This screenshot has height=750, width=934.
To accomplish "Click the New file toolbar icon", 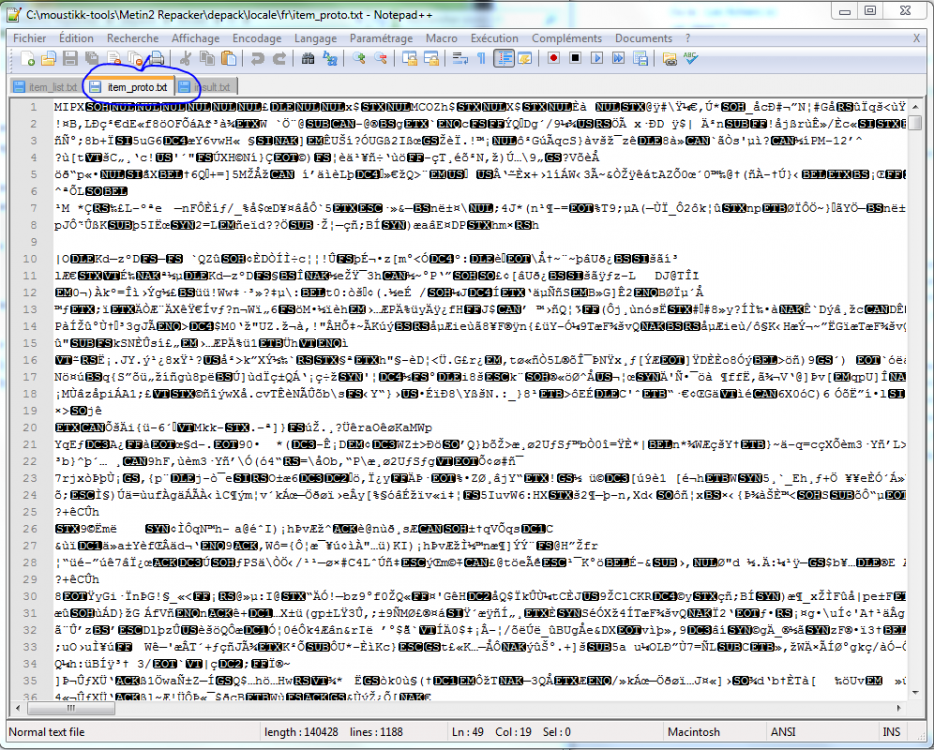I will coord(27,58).
